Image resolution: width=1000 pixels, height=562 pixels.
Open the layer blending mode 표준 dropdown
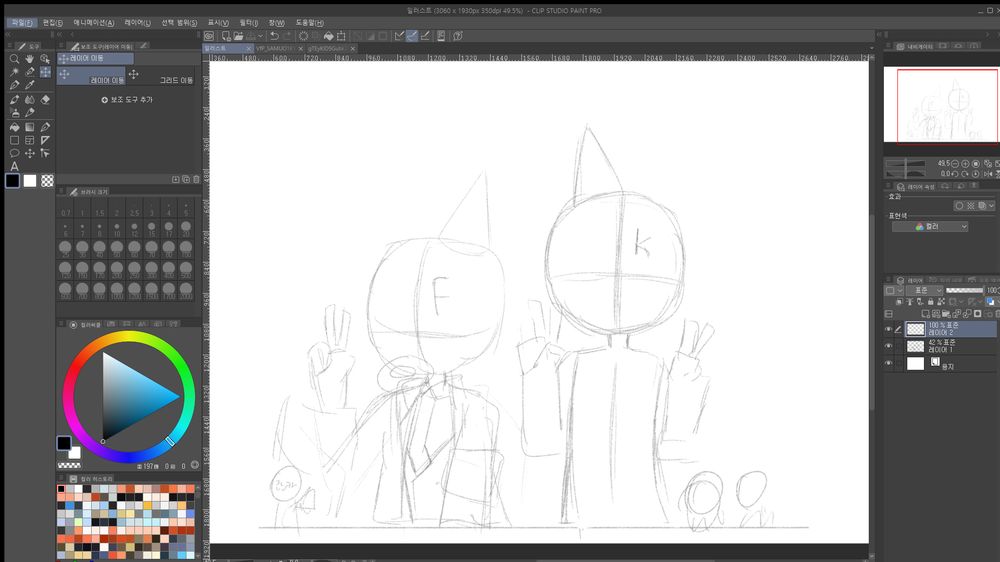coord(924,290)
